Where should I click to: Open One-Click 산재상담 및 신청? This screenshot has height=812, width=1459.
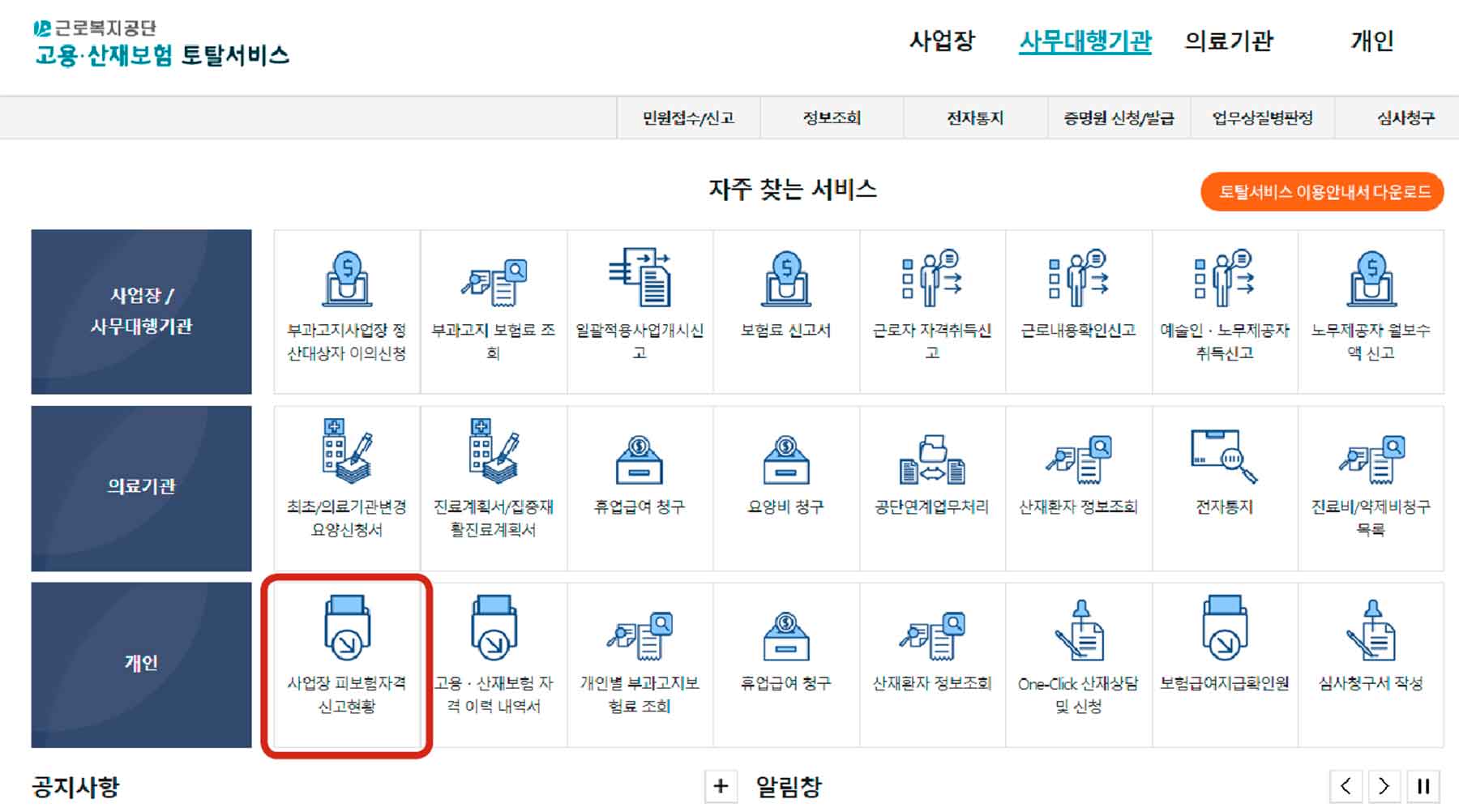1079,665
